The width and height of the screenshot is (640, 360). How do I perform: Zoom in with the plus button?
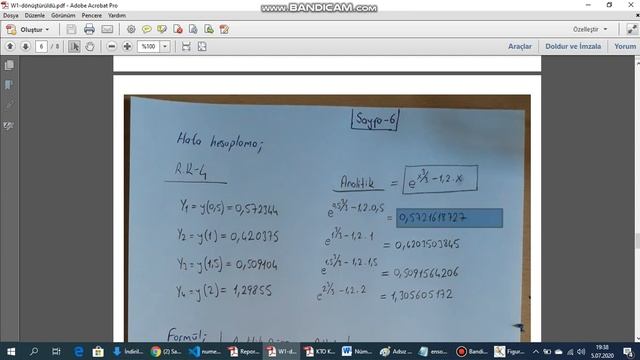tap(127, 47)
